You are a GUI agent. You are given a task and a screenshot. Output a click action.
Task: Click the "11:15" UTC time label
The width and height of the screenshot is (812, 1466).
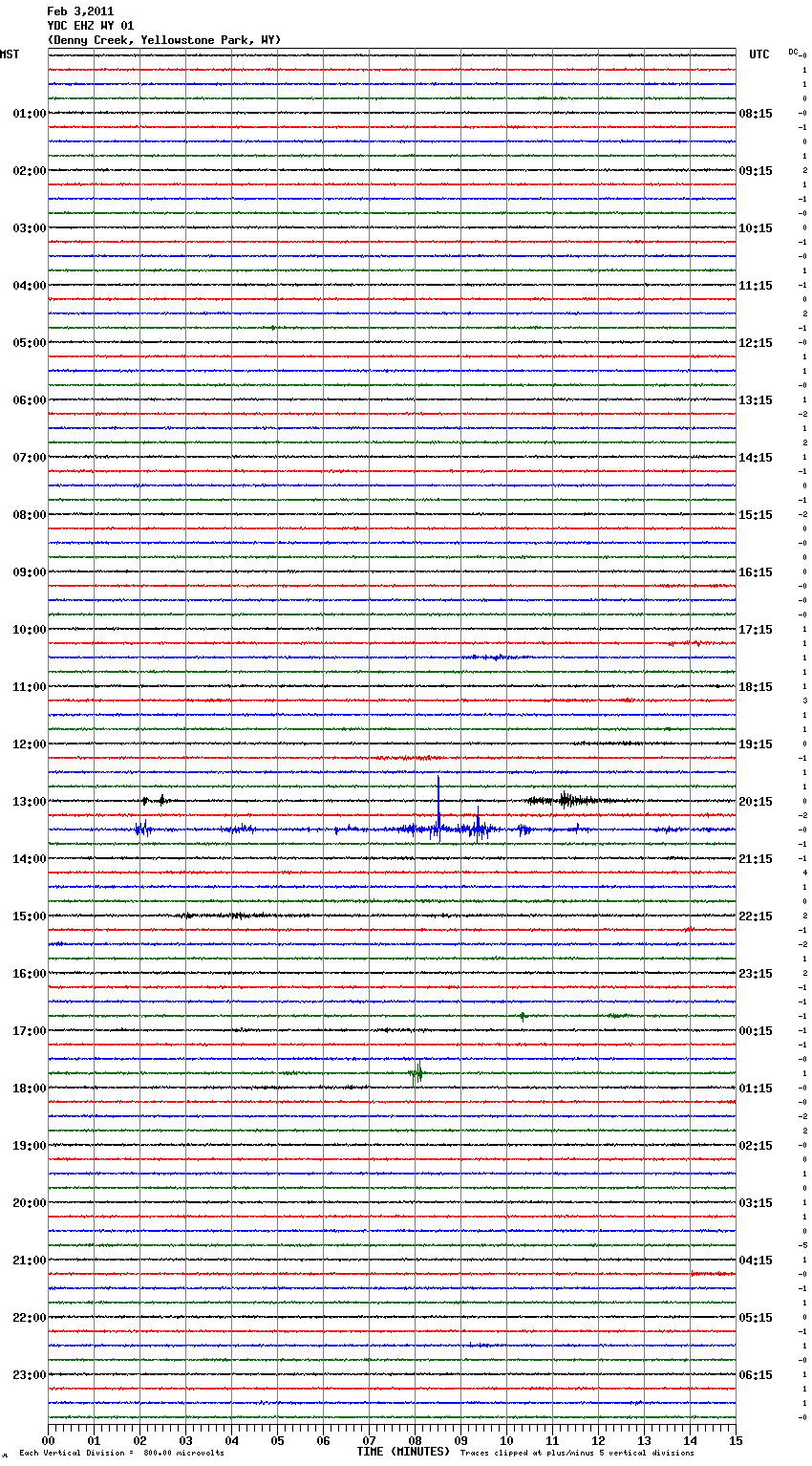click(x=756, y=286)
